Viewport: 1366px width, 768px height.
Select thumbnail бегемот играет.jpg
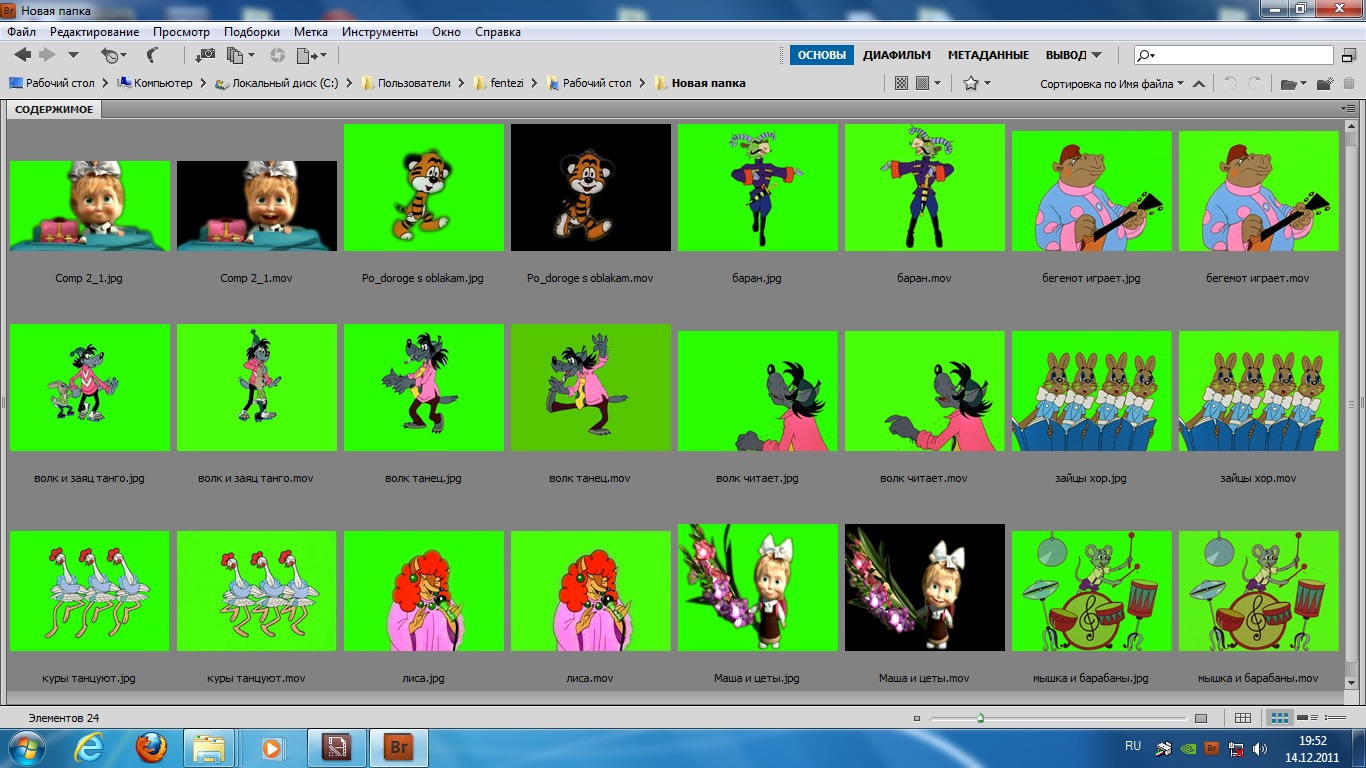[1091, 190]
